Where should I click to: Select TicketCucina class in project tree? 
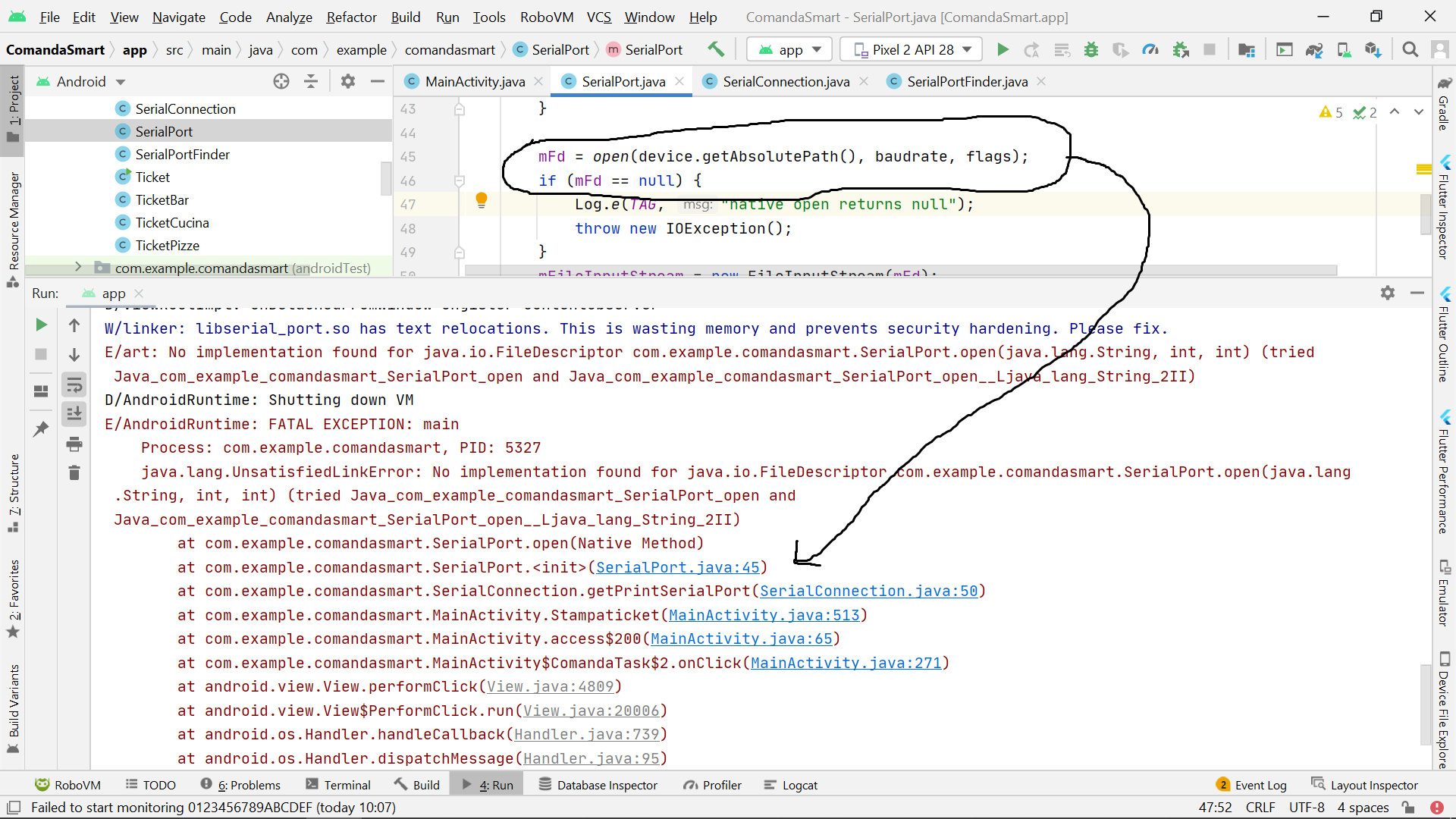click(171, 222)
